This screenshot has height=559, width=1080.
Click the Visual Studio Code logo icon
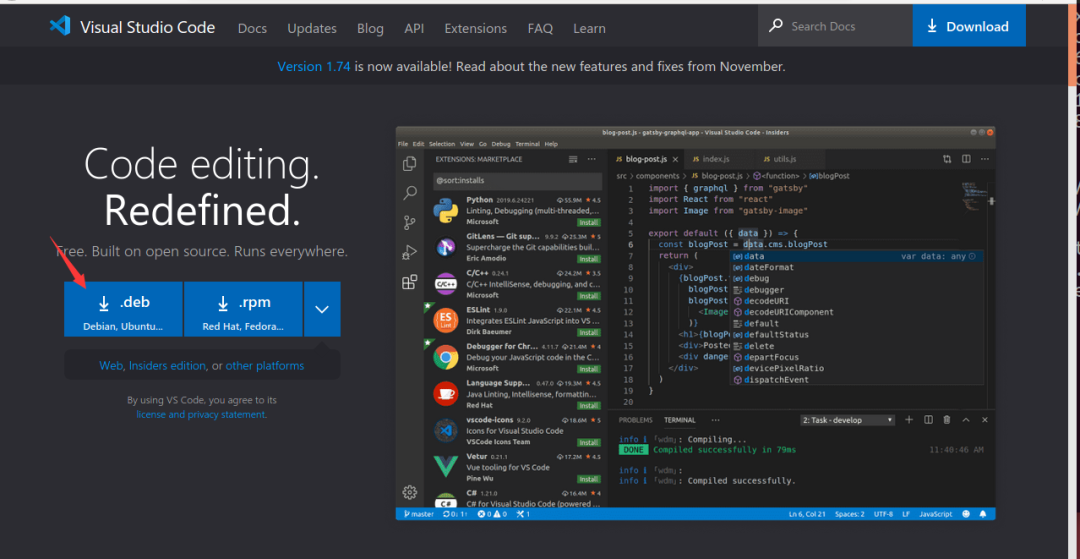click(x=60, y=27)
